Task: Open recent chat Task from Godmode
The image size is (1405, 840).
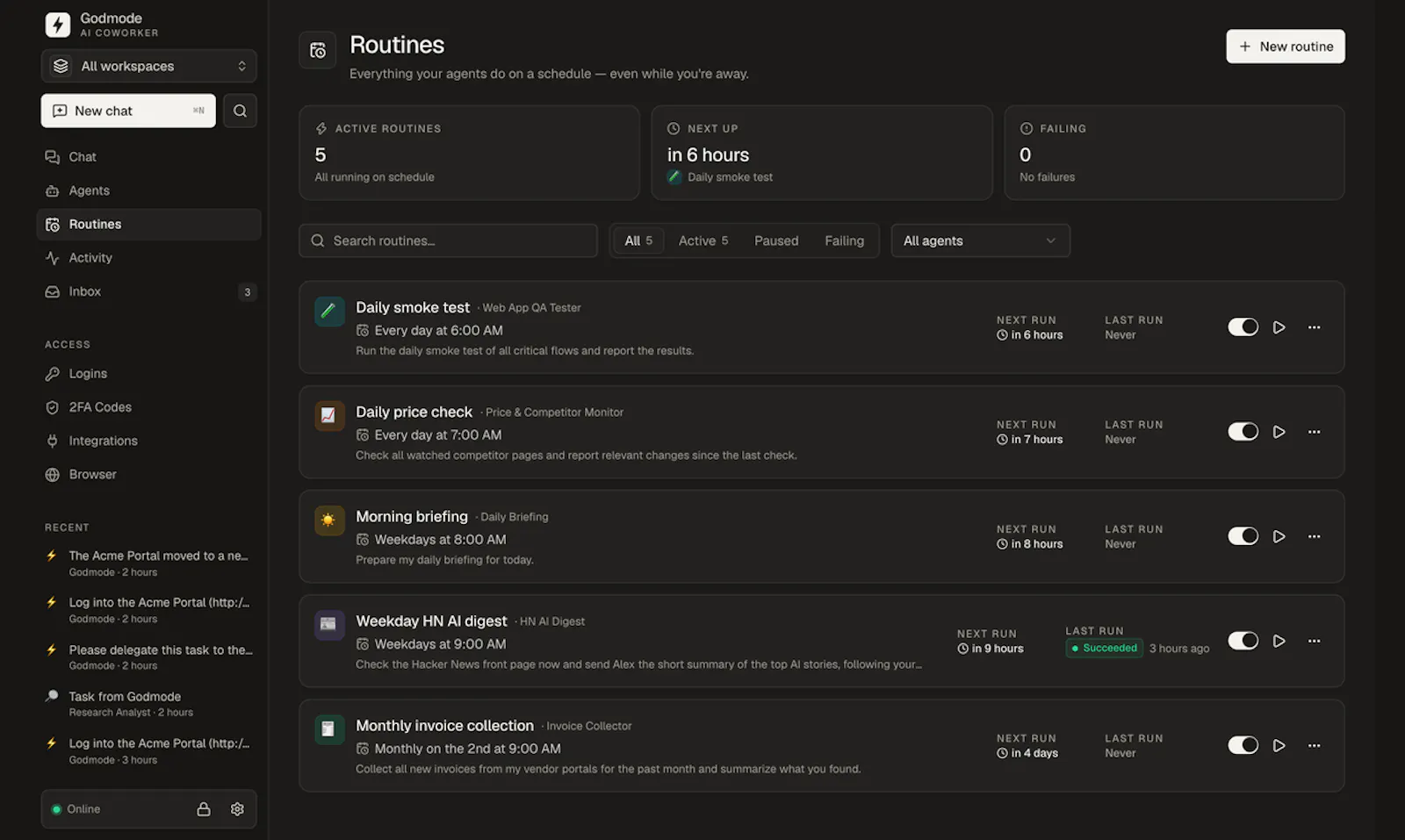Action: pos(148,704)
